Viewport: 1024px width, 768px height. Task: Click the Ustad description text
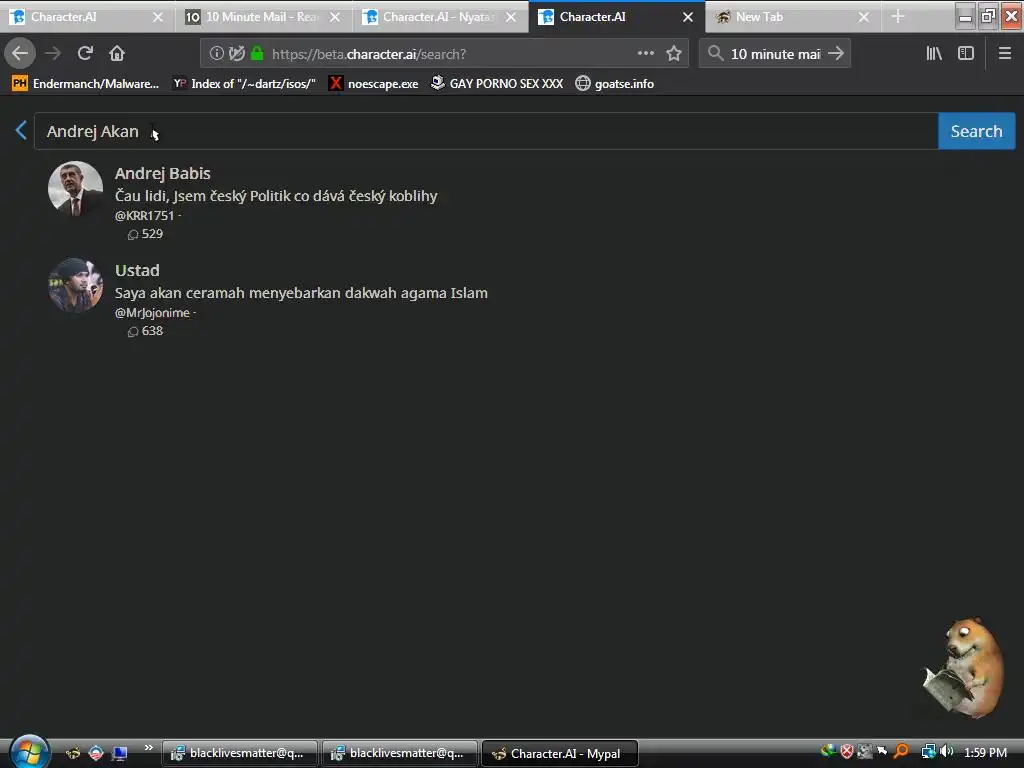click(301, 293)
